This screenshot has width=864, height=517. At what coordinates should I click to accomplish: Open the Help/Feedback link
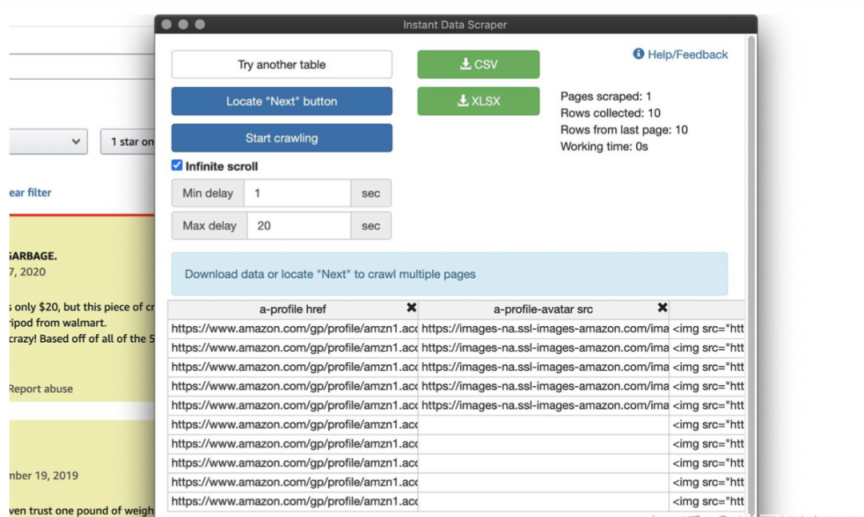point(687,55)
